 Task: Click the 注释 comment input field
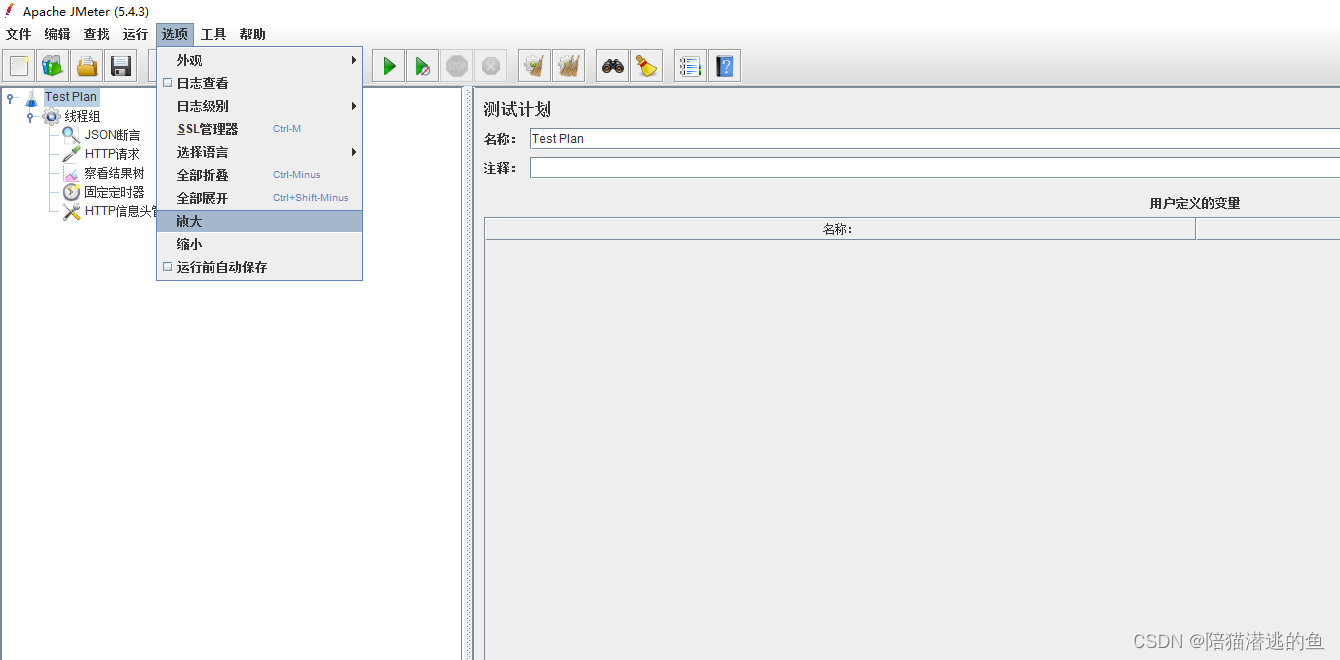click(935, 168)
